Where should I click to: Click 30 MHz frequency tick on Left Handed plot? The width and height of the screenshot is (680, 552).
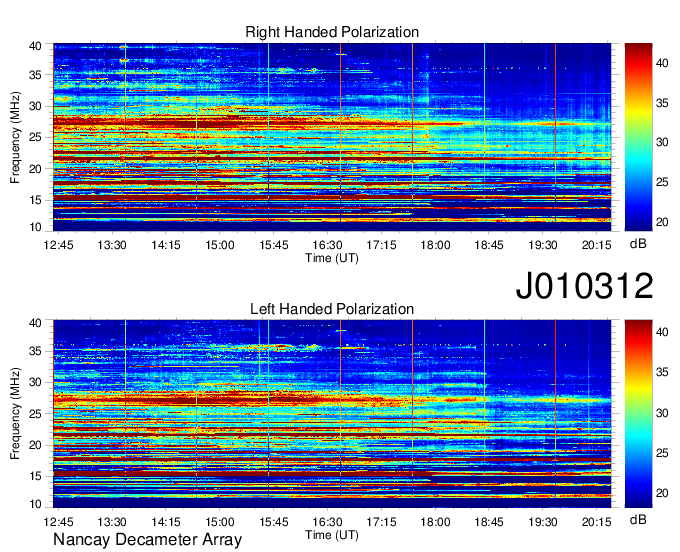[x=35, y=382]
